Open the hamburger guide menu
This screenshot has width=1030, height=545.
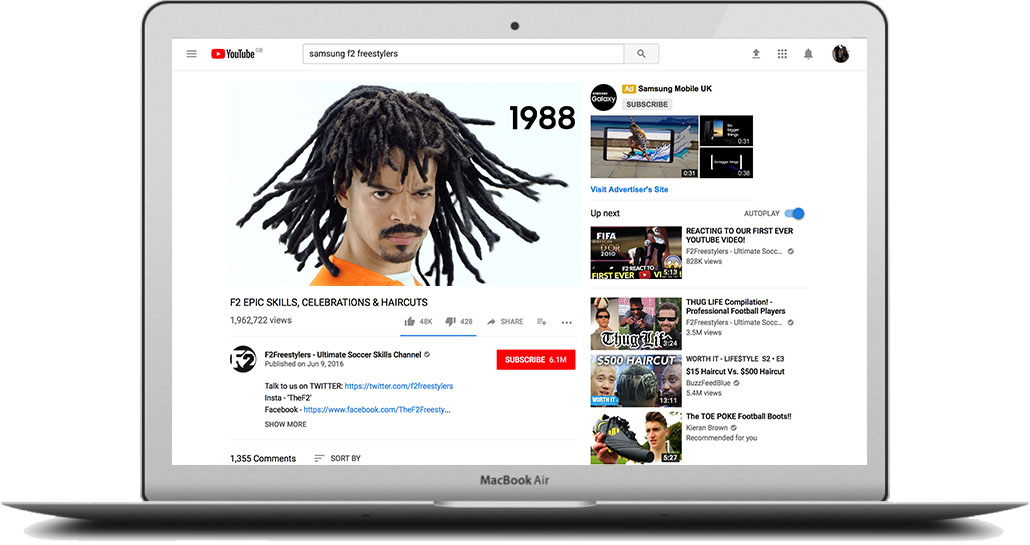click(191, 54)
